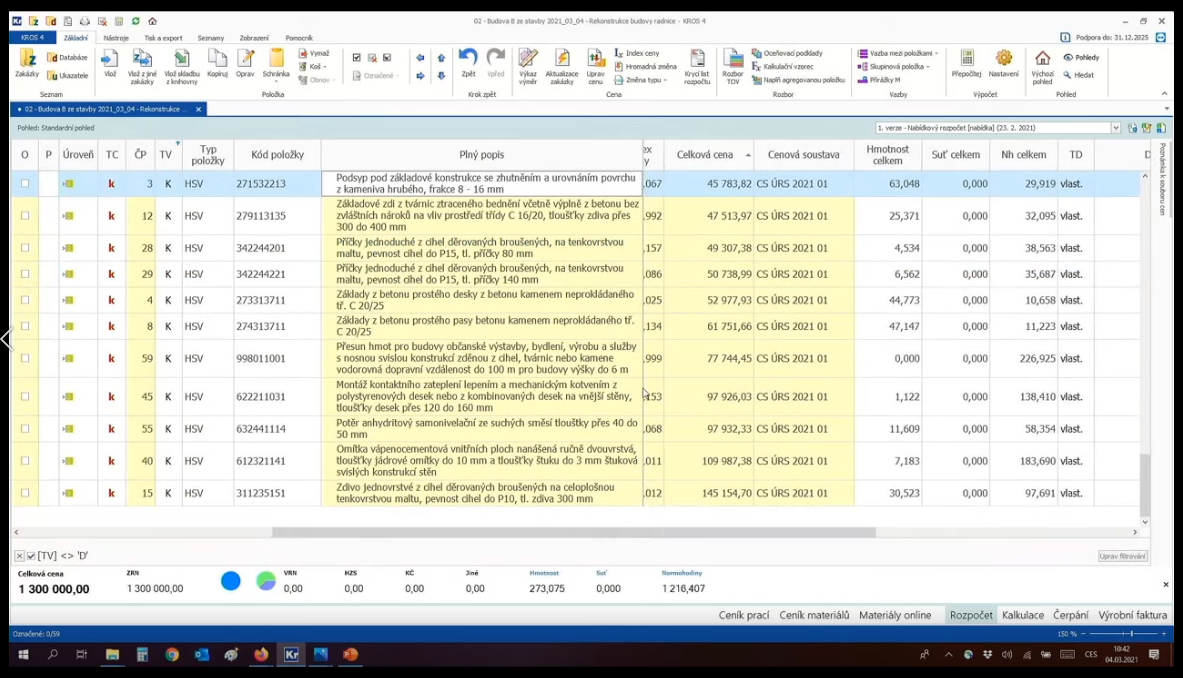This screenshot has height=678, width=1183.
Task: Click the Kopíruj icon
Action: tap(217, 63)
